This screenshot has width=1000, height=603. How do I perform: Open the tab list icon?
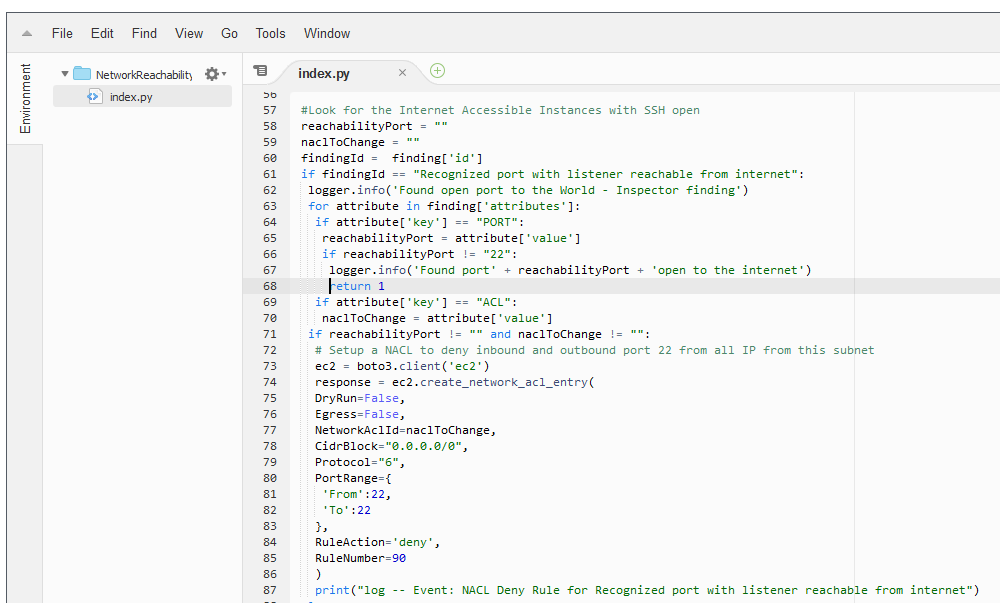[x=260, y=71]
